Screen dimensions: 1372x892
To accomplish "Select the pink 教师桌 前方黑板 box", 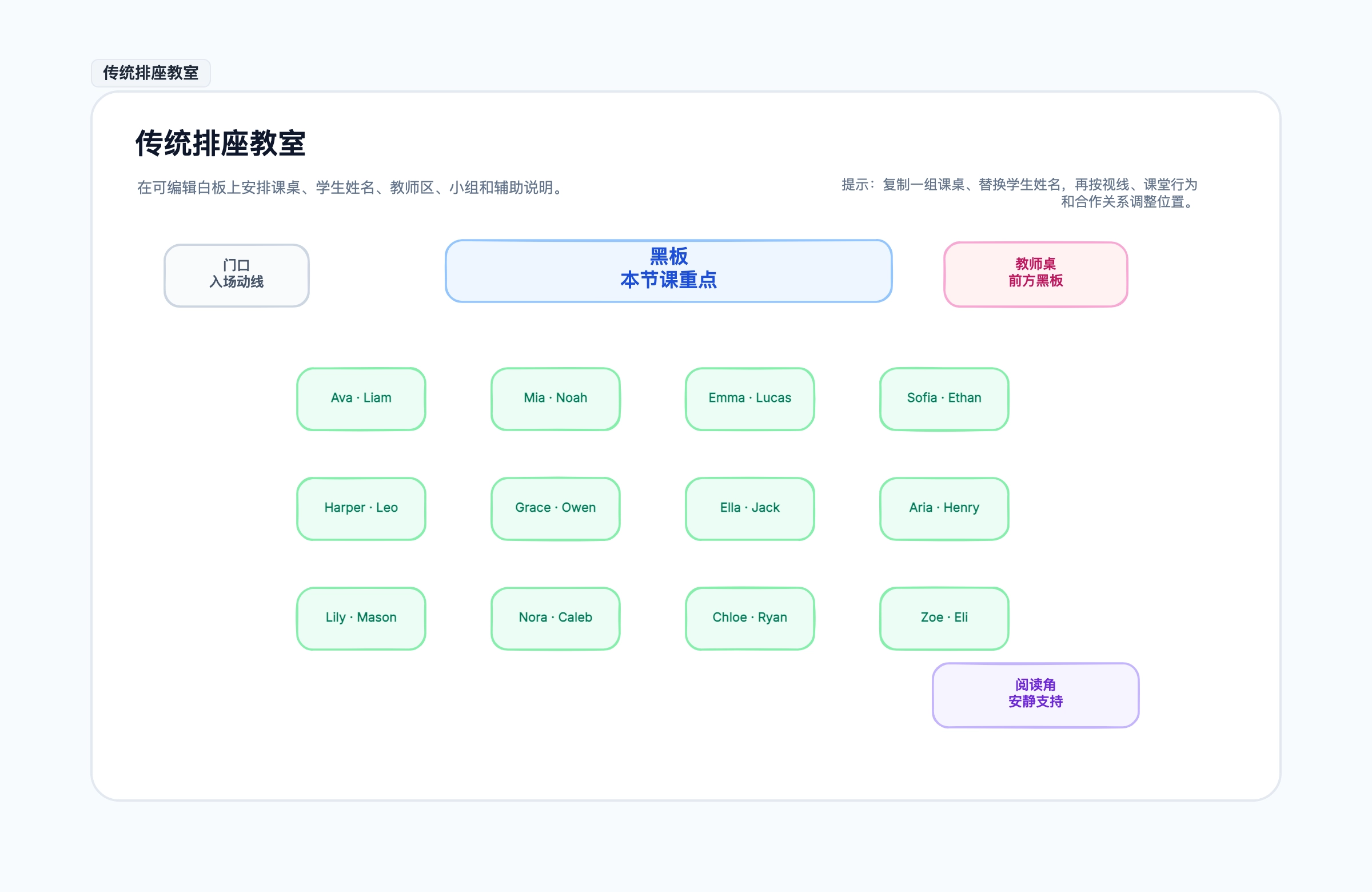I will coord(1035,274).
